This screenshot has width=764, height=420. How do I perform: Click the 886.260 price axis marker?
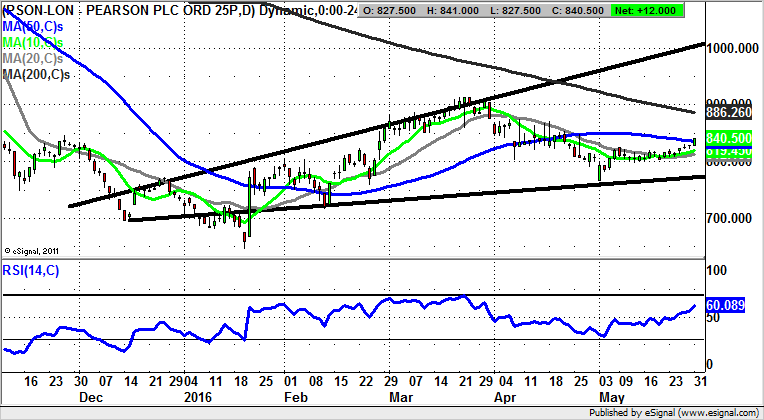tap(728, 114)
